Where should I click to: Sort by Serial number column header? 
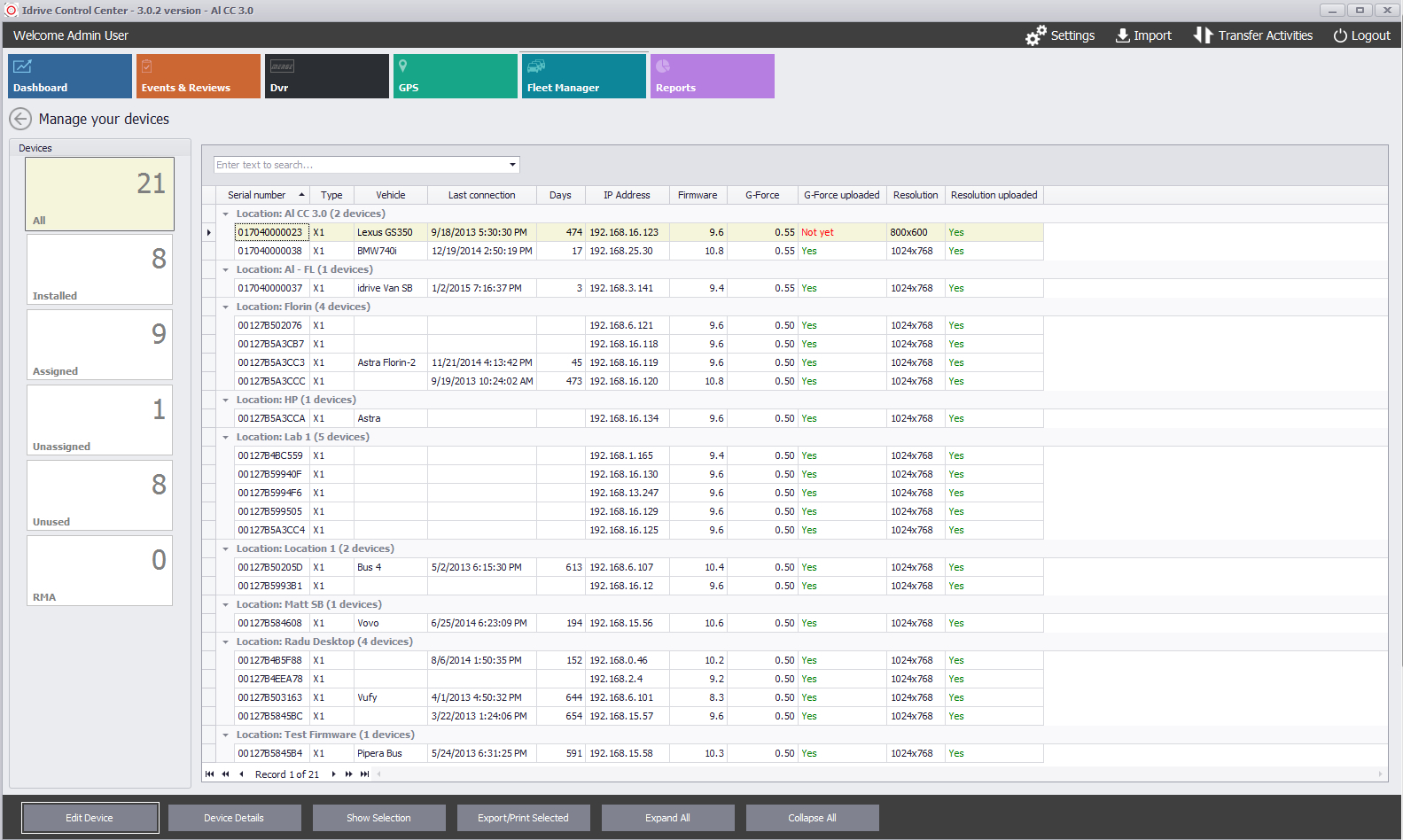[x=256, y=195]
